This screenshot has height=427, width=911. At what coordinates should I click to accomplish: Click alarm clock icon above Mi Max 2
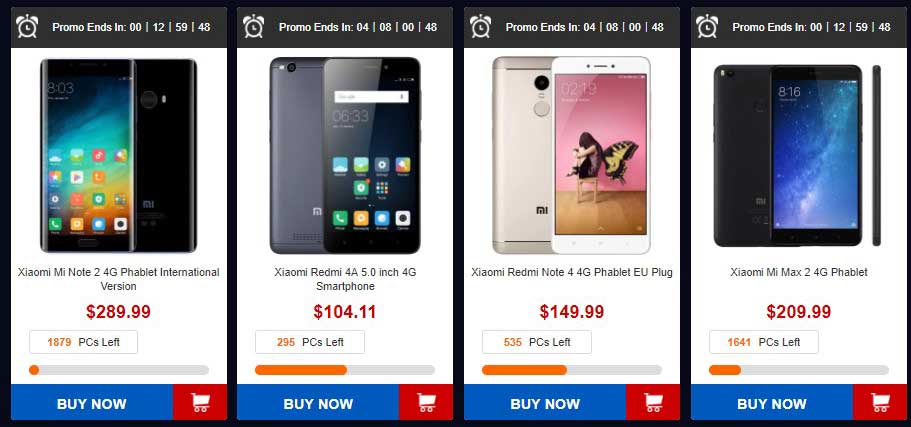click(x=707, y=27)
